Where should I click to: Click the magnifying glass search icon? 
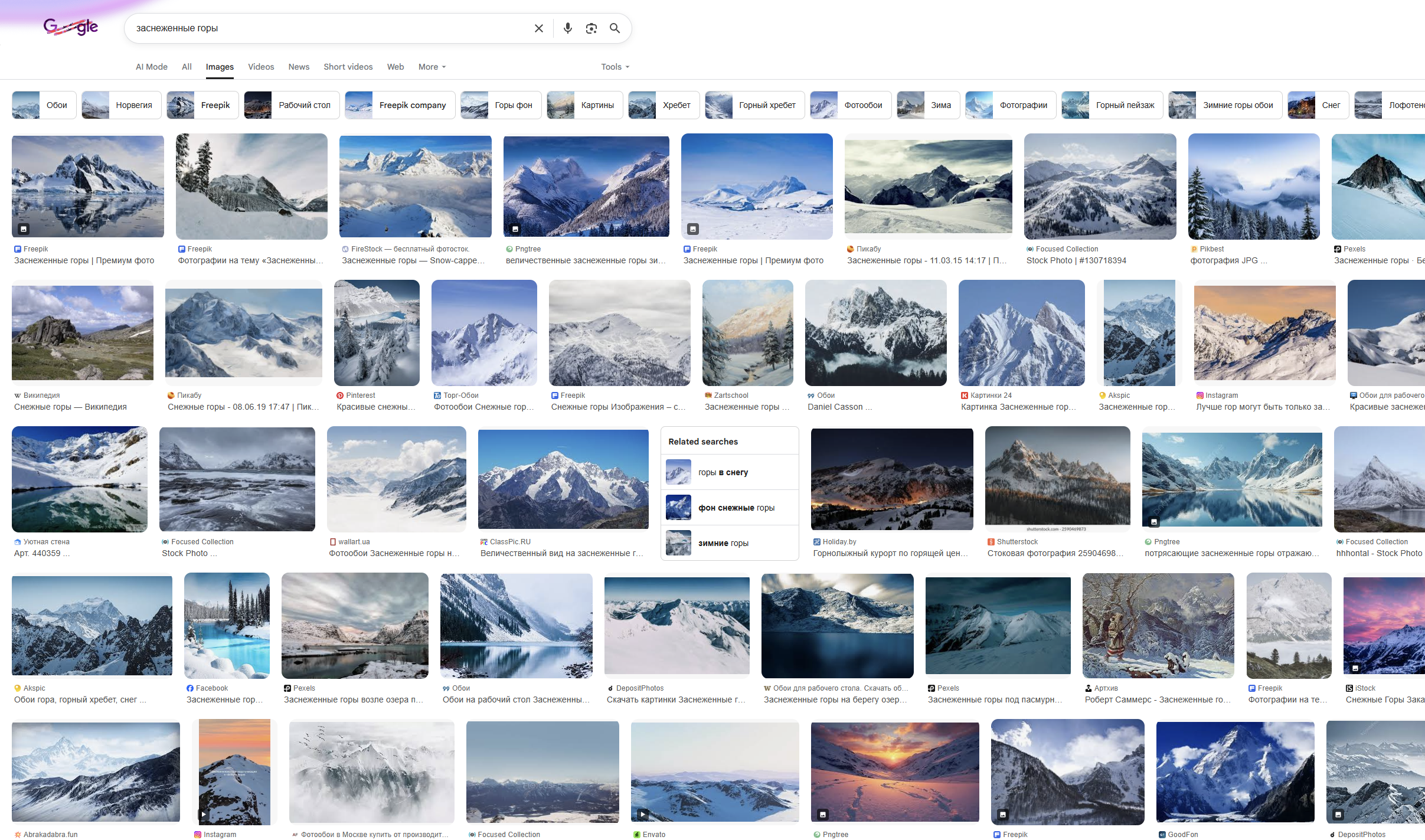pyautogui.click(x=615, y=28)
